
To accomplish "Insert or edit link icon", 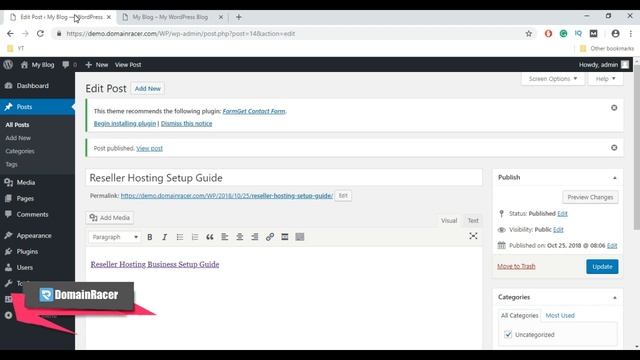I will point(270,237).
